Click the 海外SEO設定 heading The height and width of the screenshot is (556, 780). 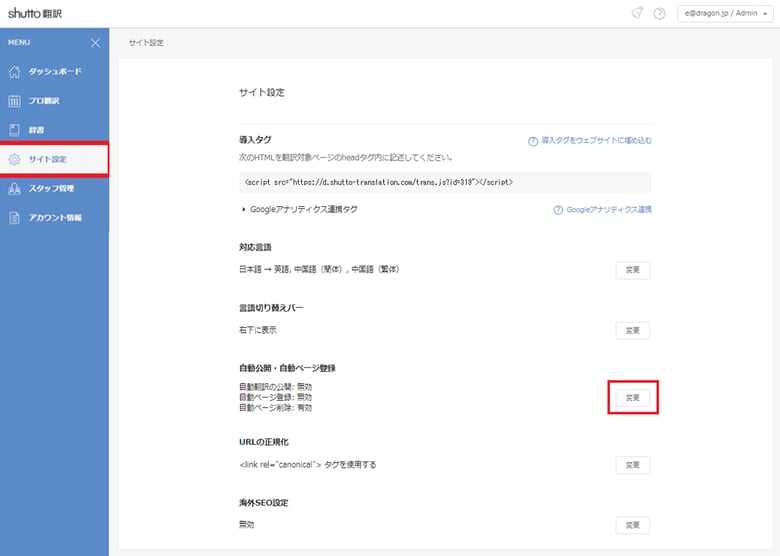264,503
